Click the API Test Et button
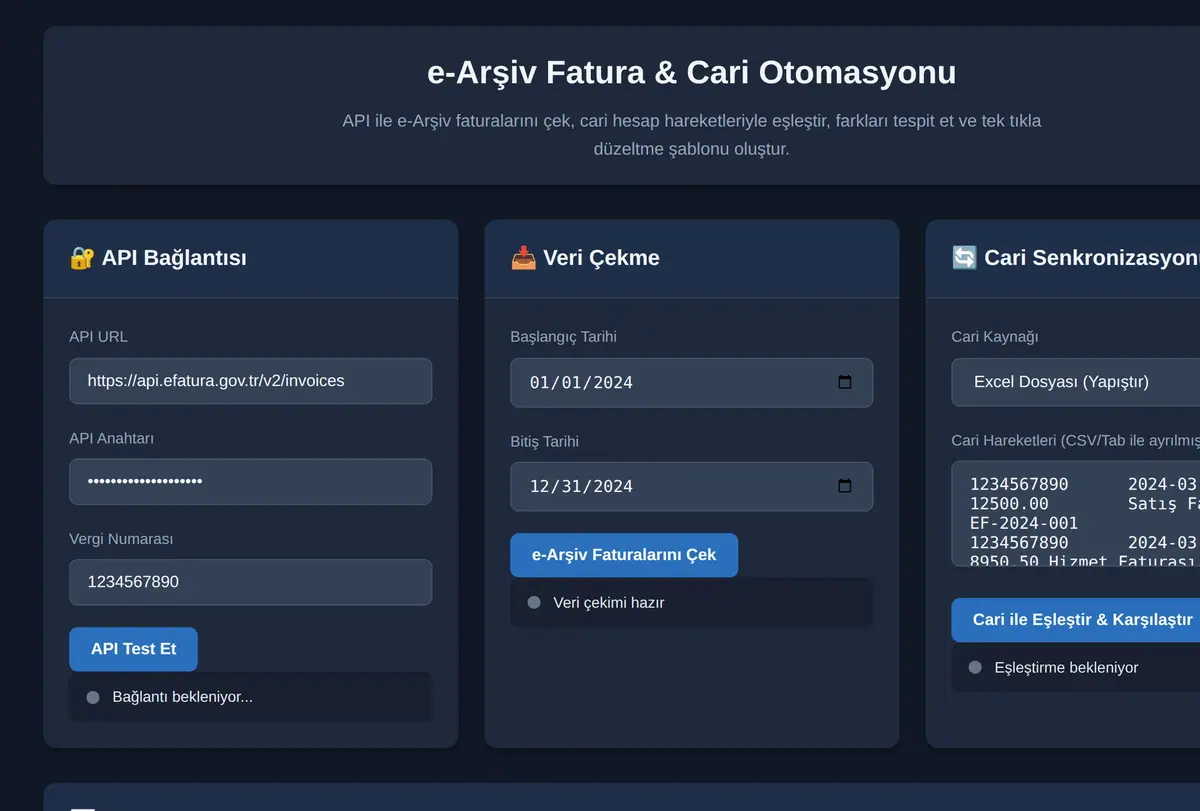The image size is (1200, 811). click(133, 649)
